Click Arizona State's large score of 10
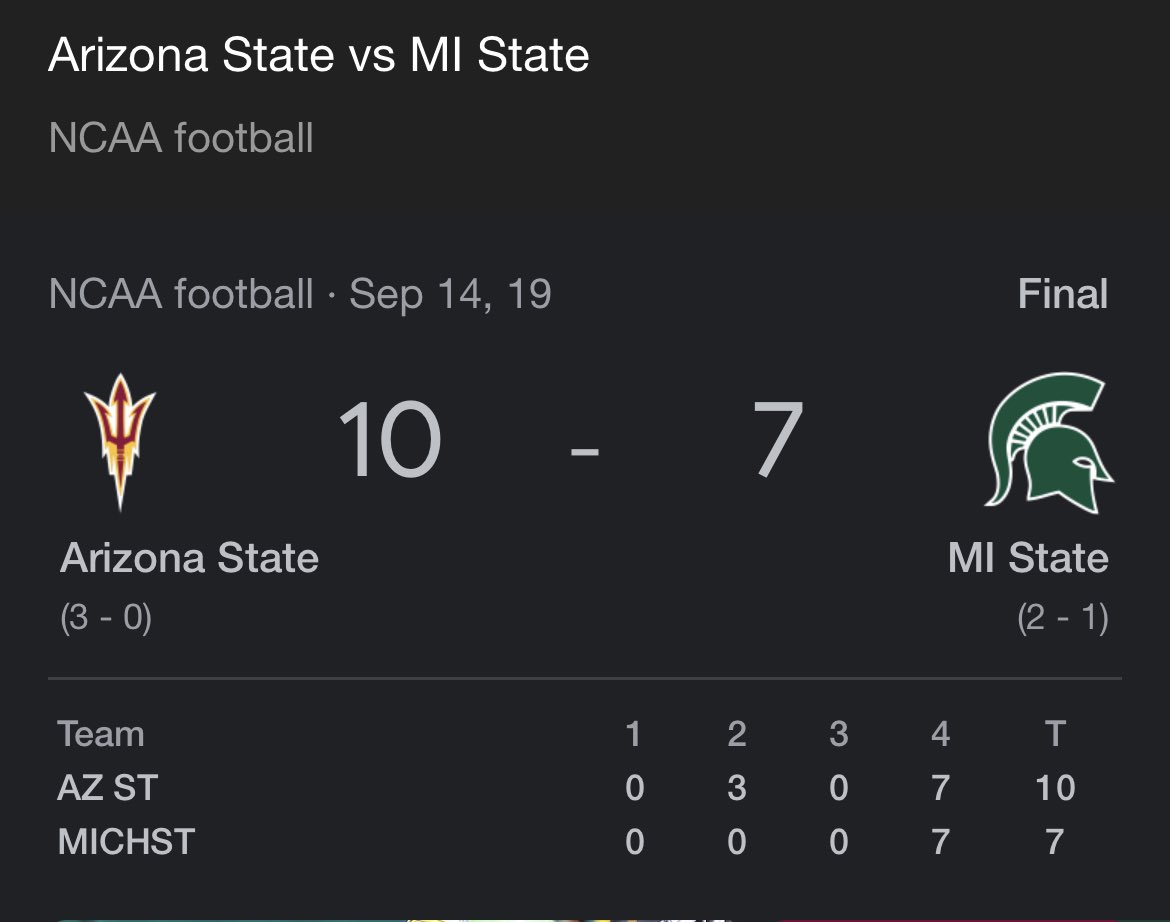The width and height of the screenshot is (1170, 922). pyautogui.click(x=390, y=439)
